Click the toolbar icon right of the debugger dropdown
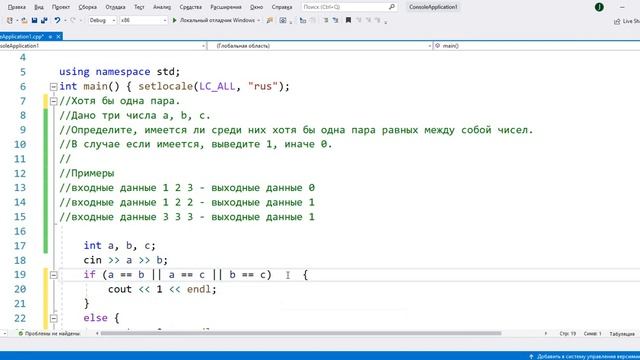This screenshot has width=640, height=360. [269, 20]
